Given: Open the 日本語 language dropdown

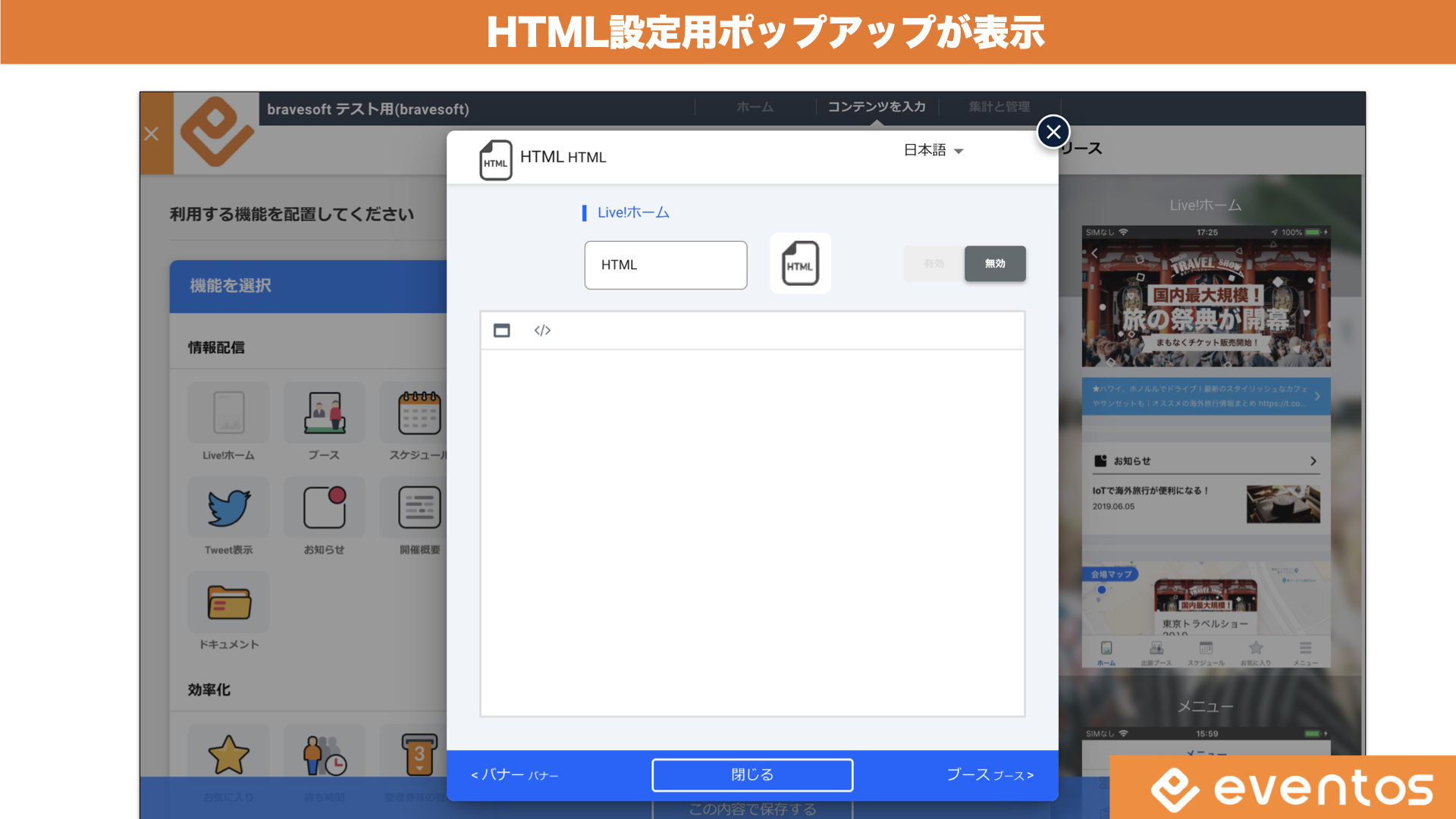Looking at the screenshot, I should coord(934,150).
